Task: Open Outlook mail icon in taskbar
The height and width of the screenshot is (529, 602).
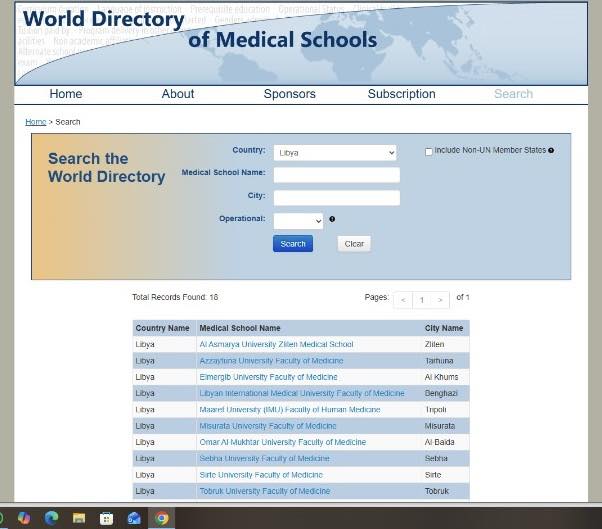Action: point(134,518)
